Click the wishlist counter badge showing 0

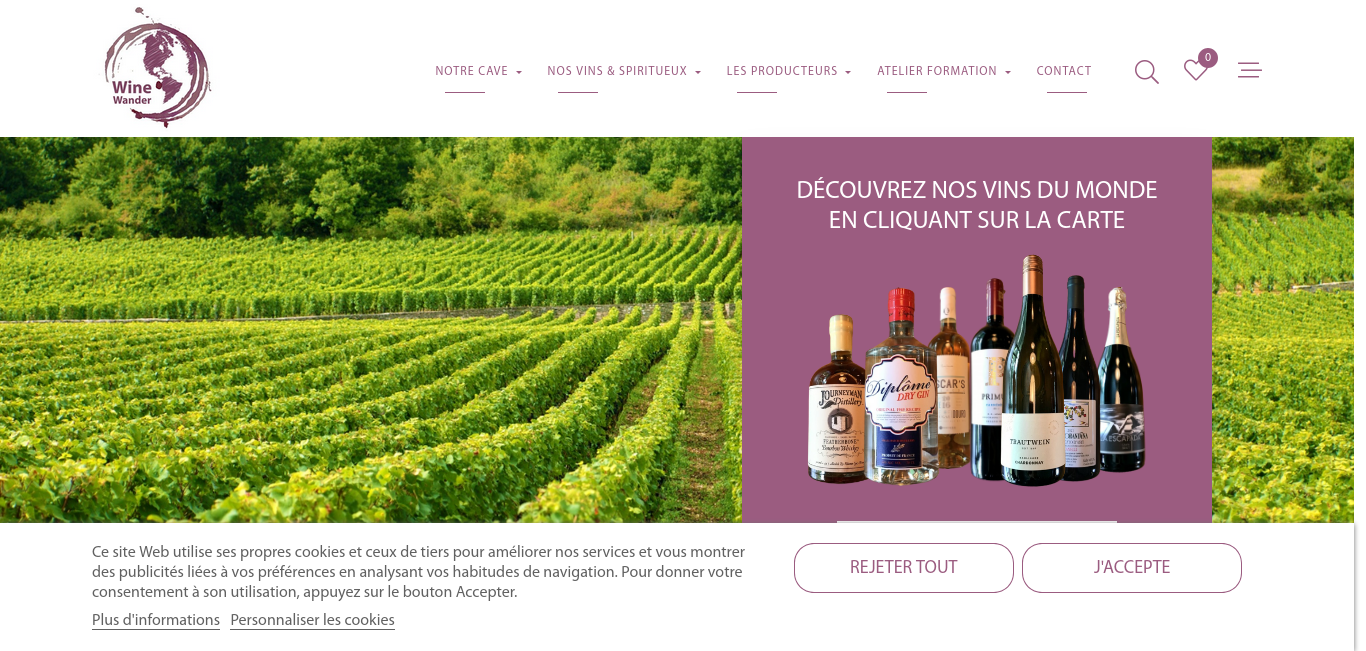[1208, 58]
